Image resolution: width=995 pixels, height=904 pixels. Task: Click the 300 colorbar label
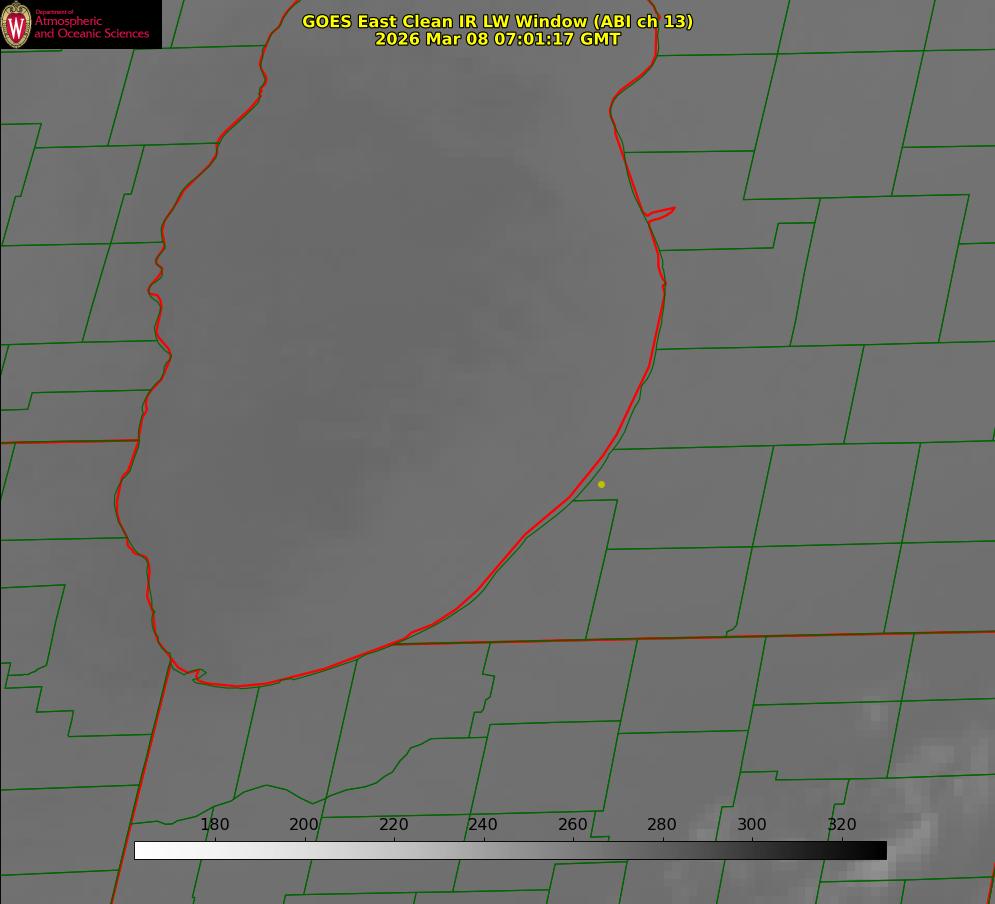752,824
